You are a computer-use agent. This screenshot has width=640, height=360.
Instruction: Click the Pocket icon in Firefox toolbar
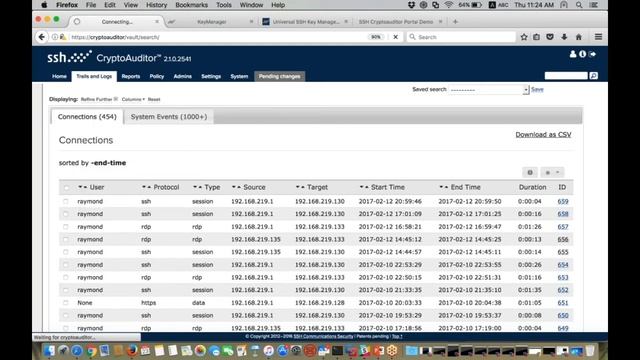pyautogui.click(x=550, y=37)
